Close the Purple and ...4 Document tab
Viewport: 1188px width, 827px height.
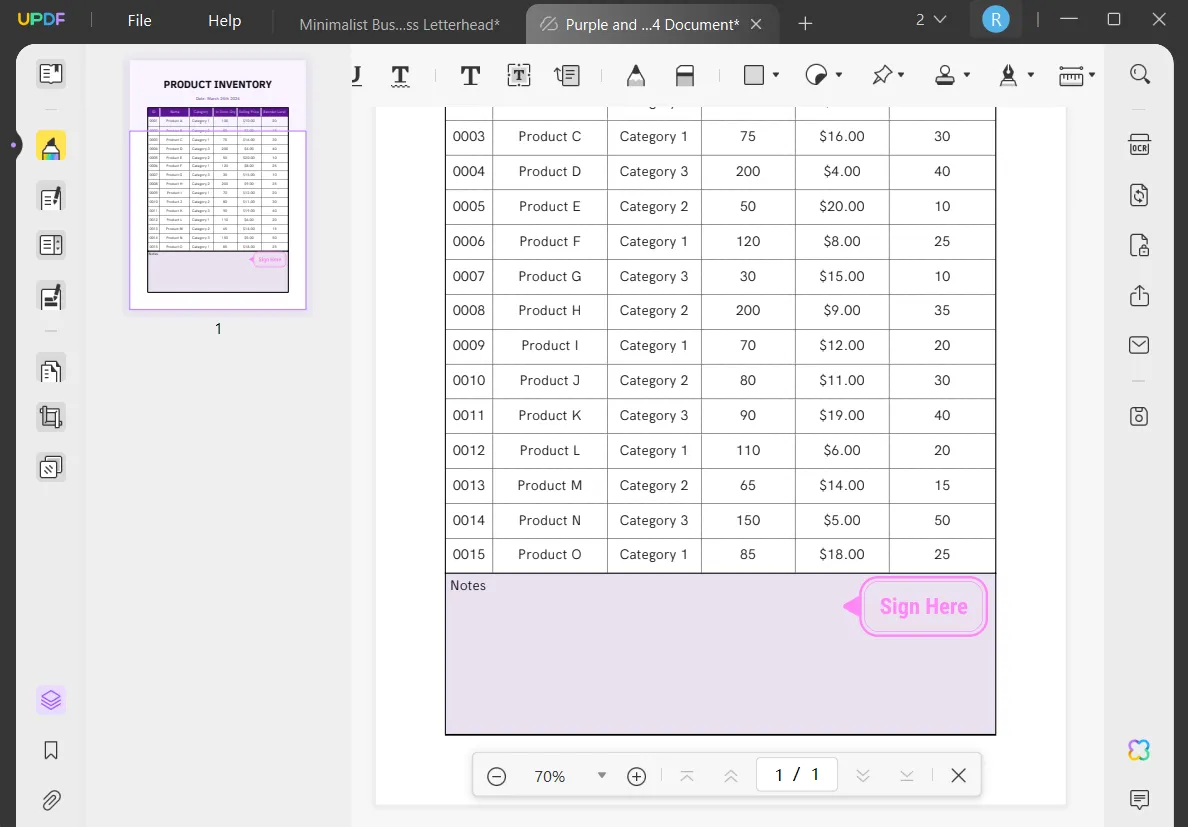756,24
